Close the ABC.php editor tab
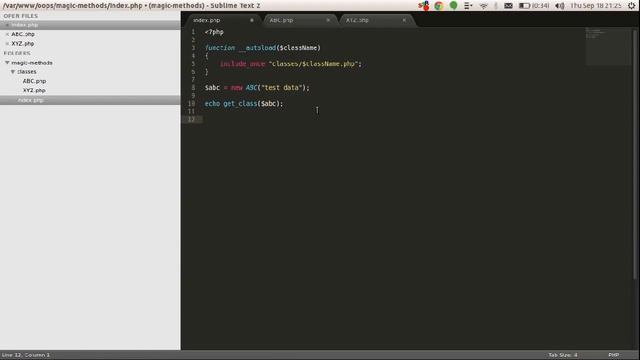Screen dimensions: 640x360 tap(328, 20)
